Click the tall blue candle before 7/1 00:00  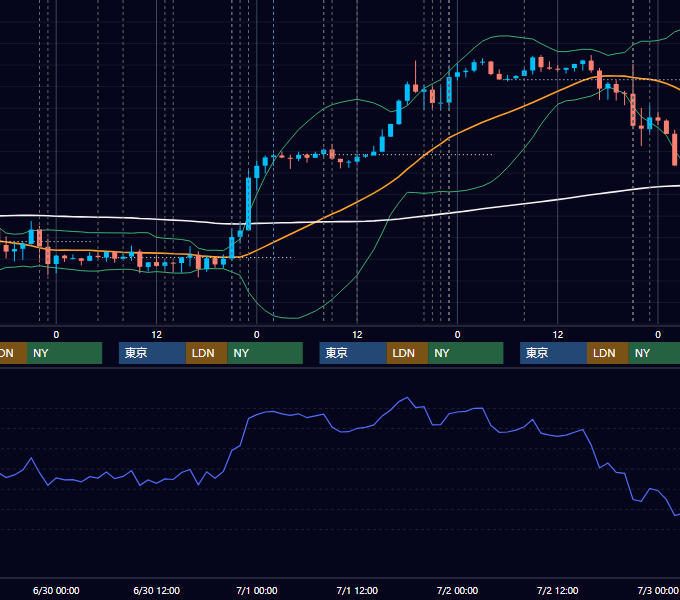(248, 204)
